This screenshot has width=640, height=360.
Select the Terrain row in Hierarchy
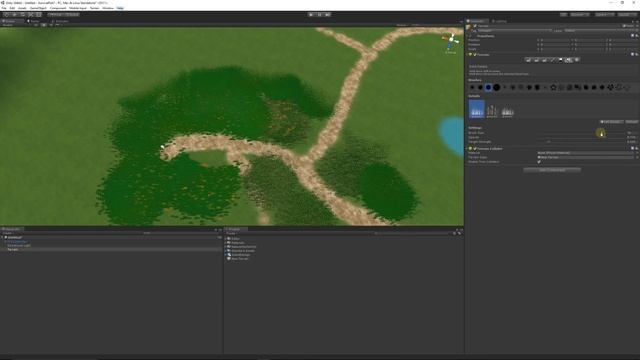point(110,249)
